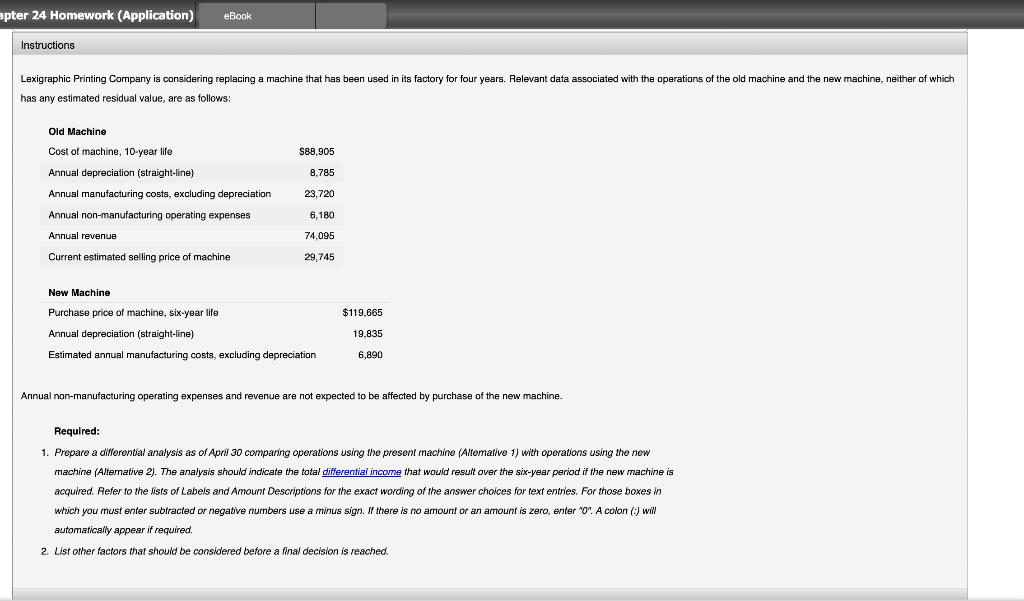Select the blank tab beside eBook
The width and height of the screenshot is (1024, 601).
click(352, 15)
